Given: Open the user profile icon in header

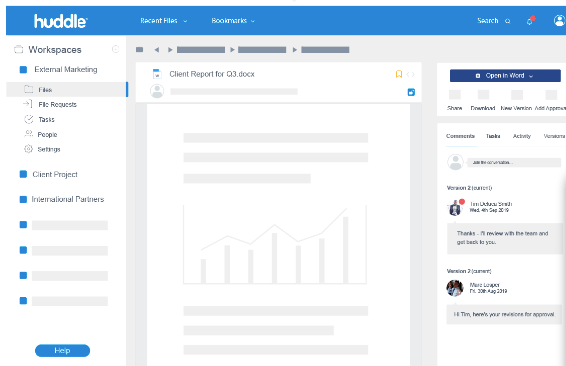Looking at the screenshot, I should [x=559, y=21].
